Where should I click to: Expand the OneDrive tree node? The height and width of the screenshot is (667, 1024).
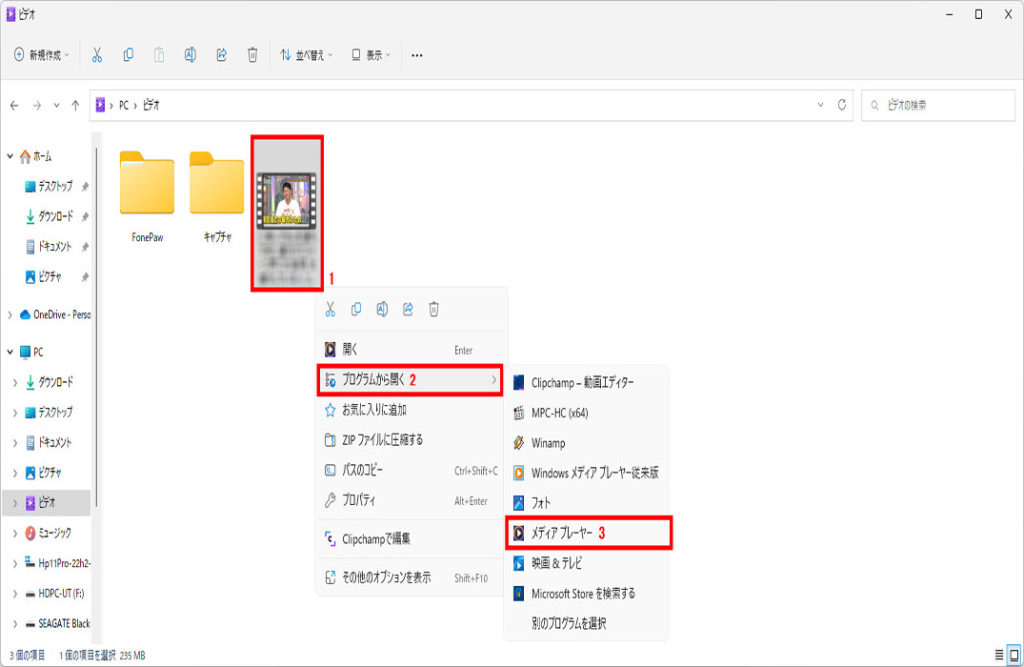coord(11,314)
